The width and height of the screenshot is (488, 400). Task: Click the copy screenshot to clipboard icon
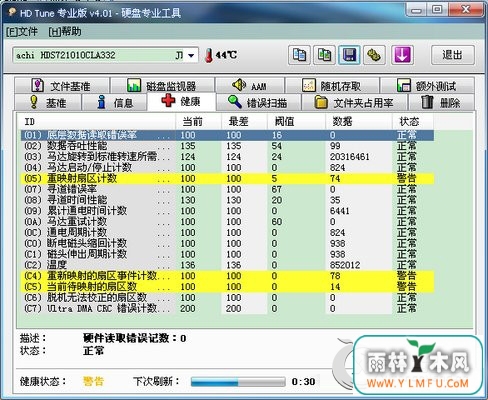[324, 55]
